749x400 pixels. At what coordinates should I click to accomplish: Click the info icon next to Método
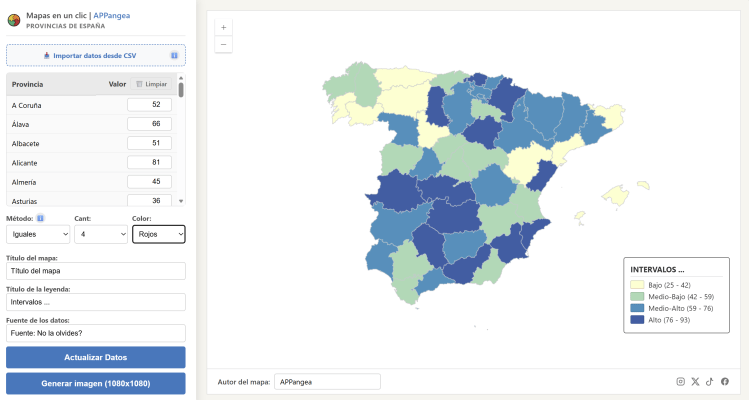pos(41,218)
